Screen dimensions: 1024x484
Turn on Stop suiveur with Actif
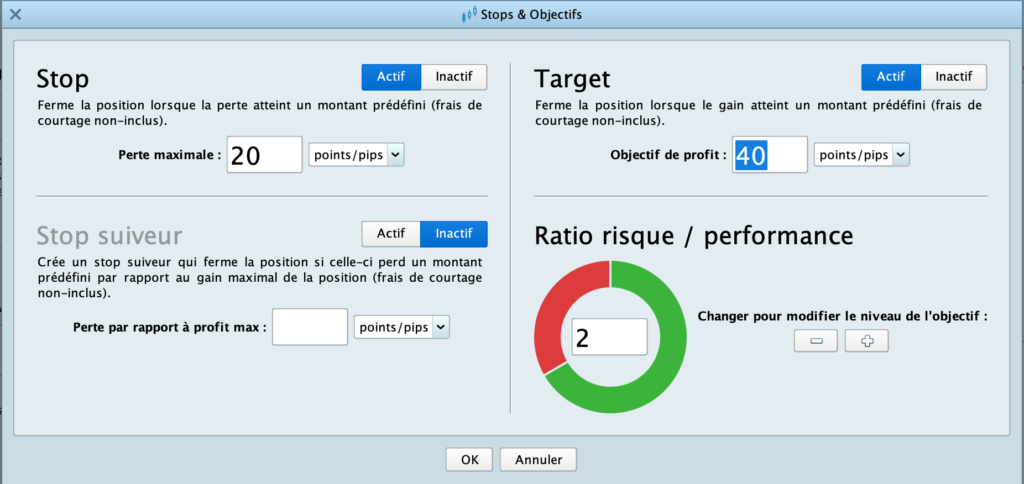(391, 234)
